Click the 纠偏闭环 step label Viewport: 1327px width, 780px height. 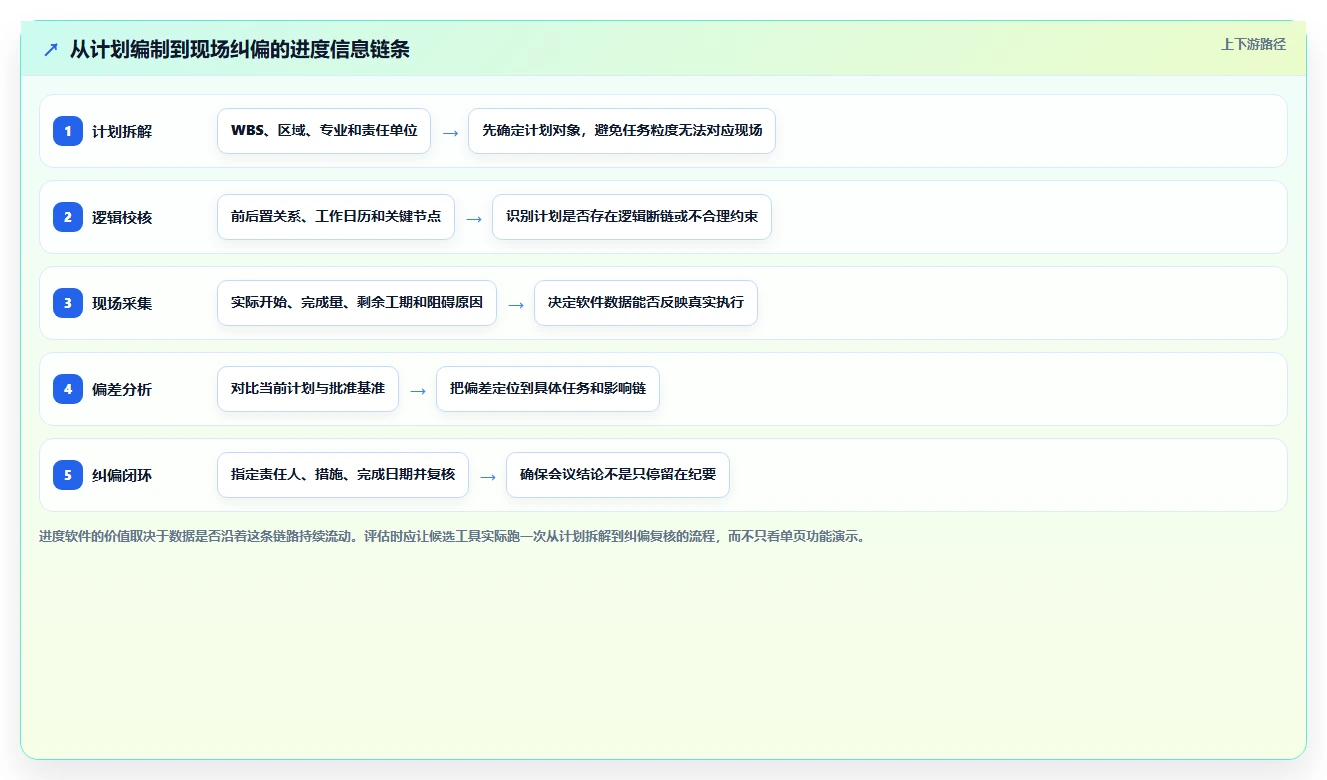[122, 475]
